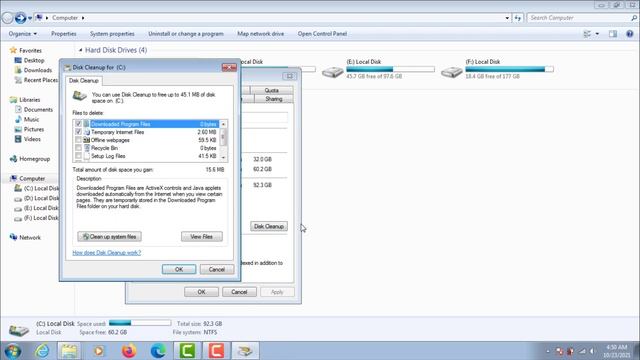Uncheck the Downloaded Program Files checkbox
This screenshot has height=360, width=640.
pyautogui.click(x=78, y=124)
